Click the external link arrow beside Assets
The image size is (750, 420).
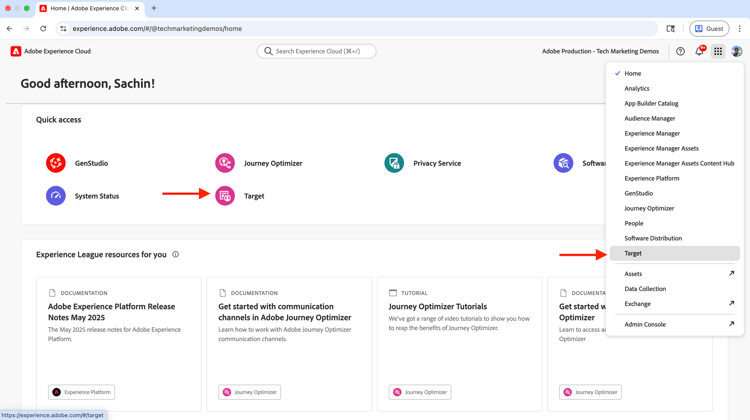coord(731,273)
